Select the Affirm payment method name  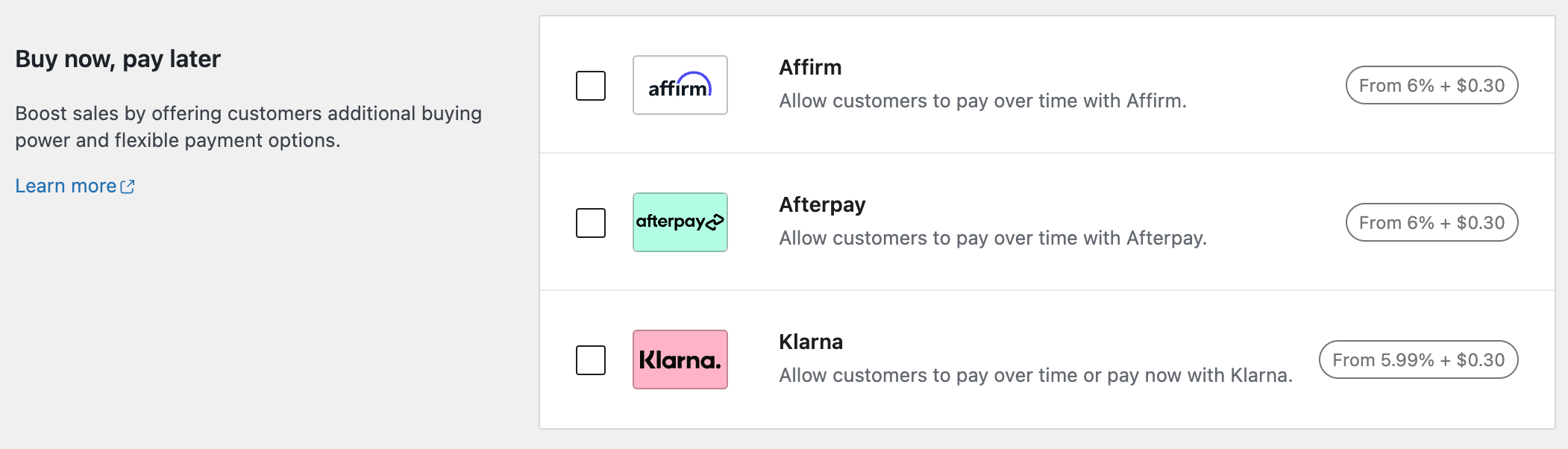click(809, 67)
